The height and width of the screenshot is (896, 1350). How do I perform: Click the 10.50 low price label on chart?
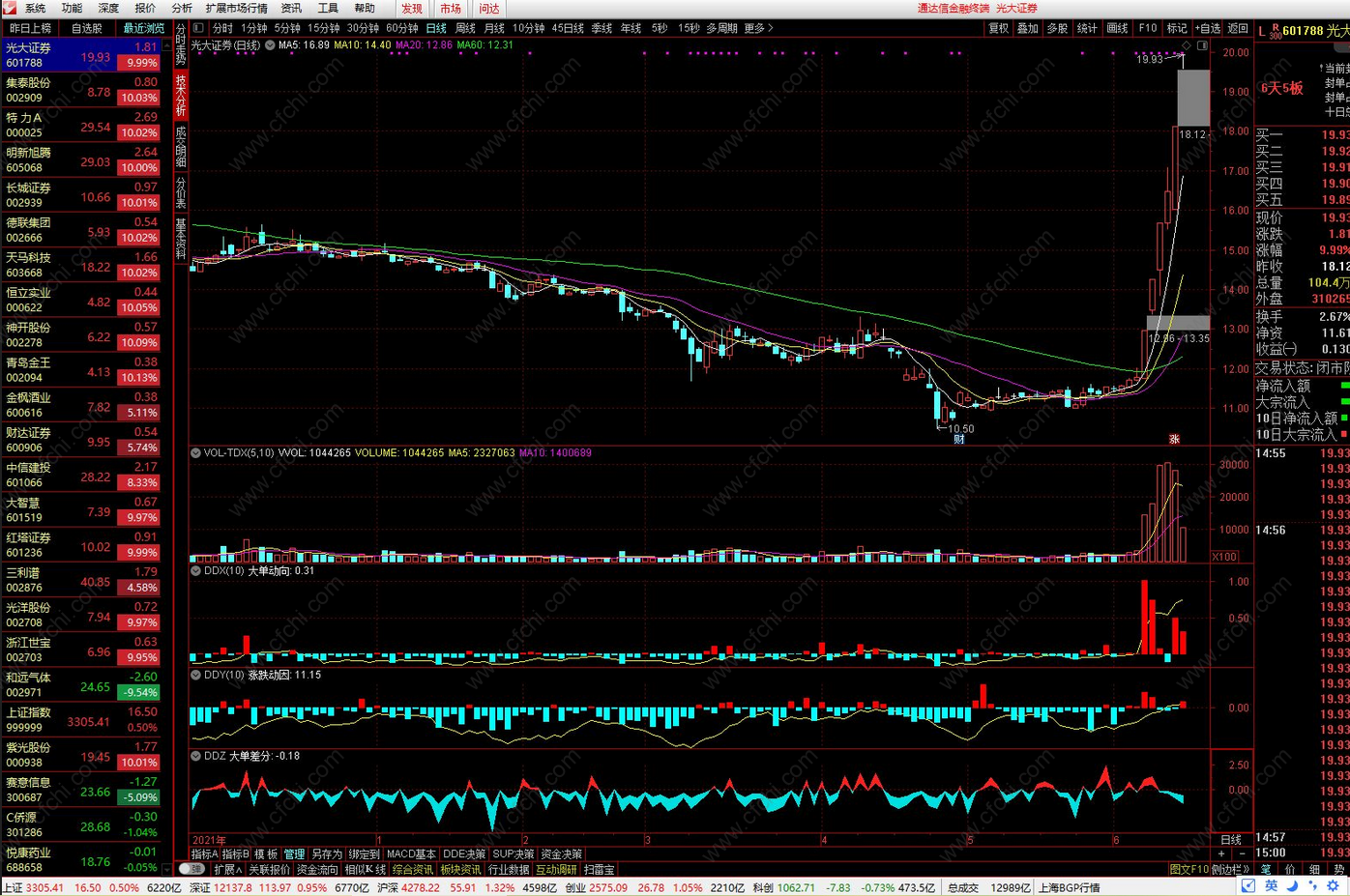961,428
